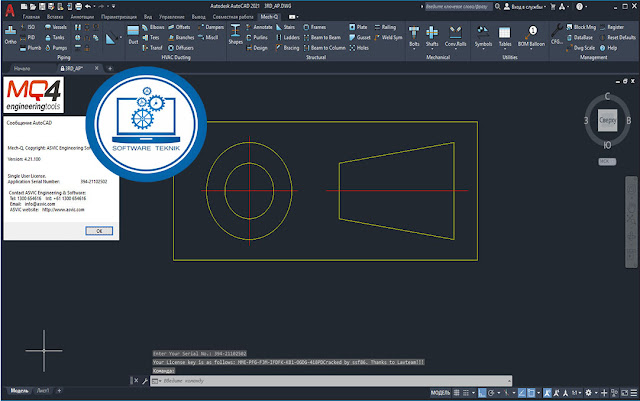Screen dimensions: 640x401
Task: Toggle object snap tracking in status bar
Action: click(x=522, y=393)
